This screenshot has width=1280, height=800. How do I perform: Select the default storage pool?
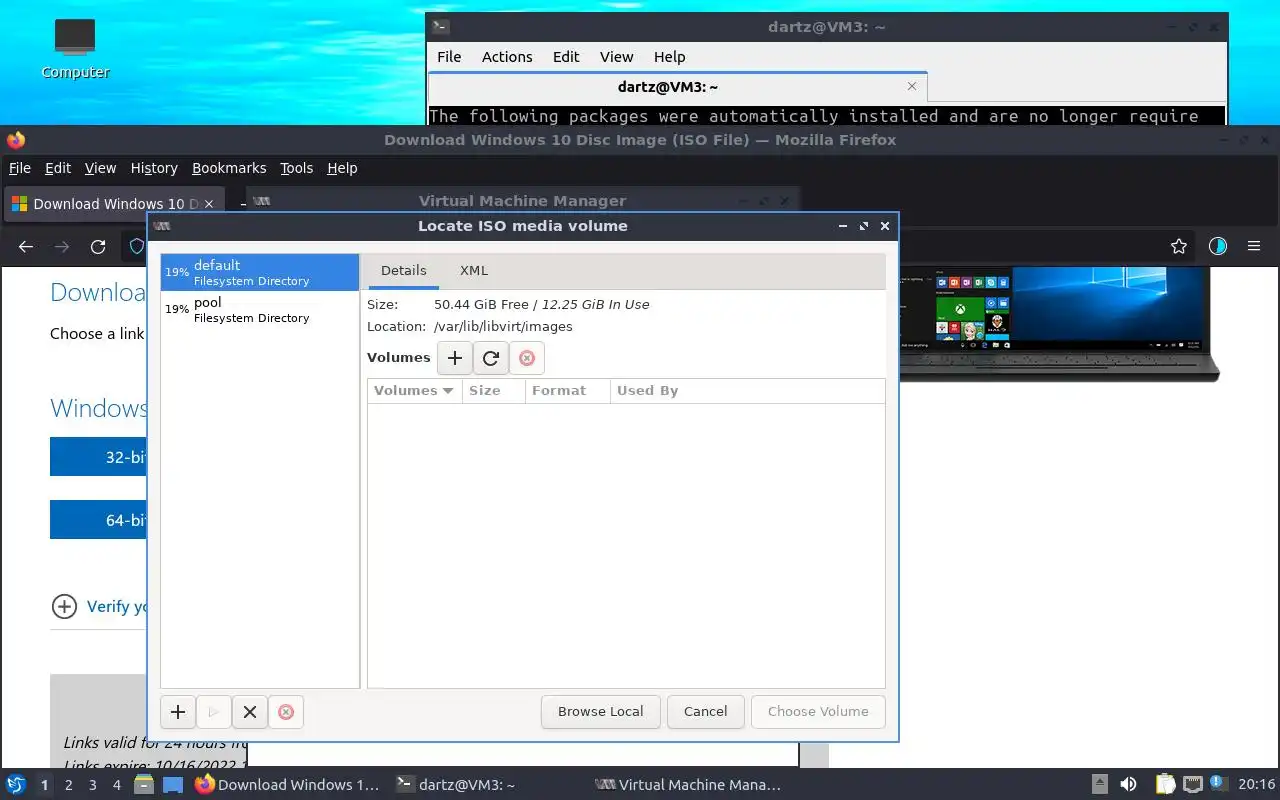260,272
